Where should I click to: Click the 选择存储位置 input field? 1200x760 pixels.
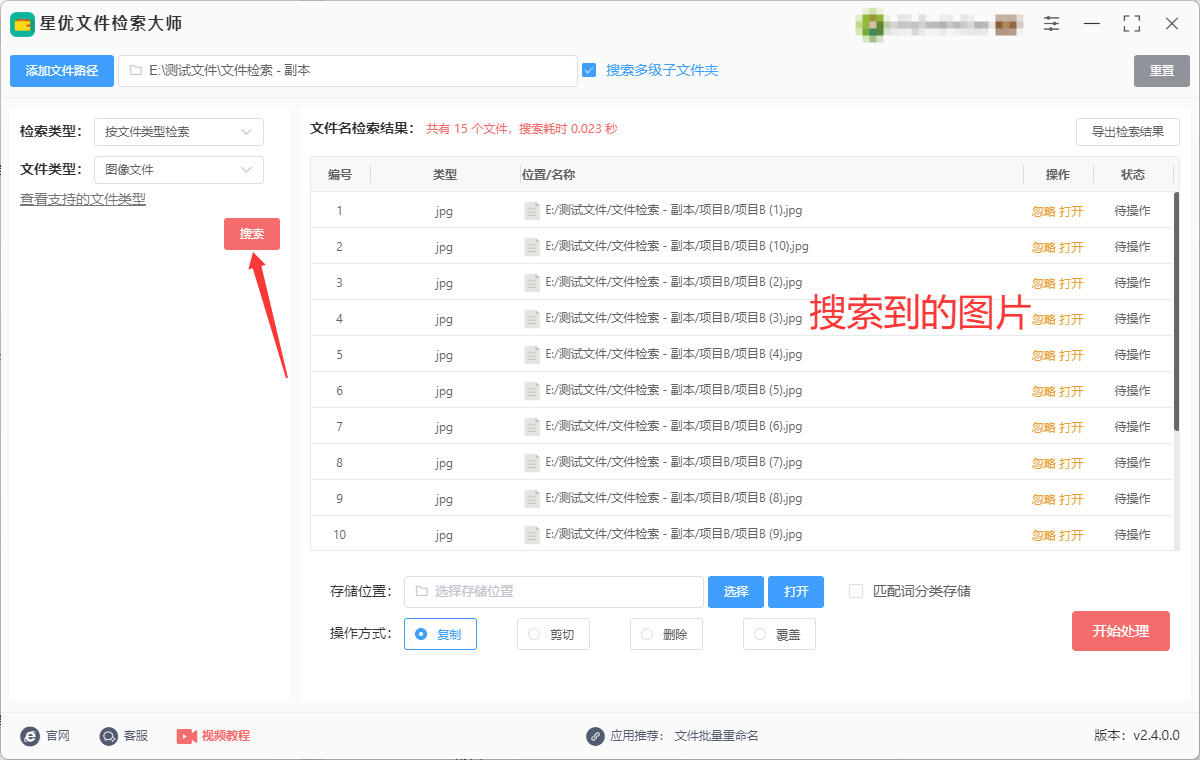pos(554,592)
